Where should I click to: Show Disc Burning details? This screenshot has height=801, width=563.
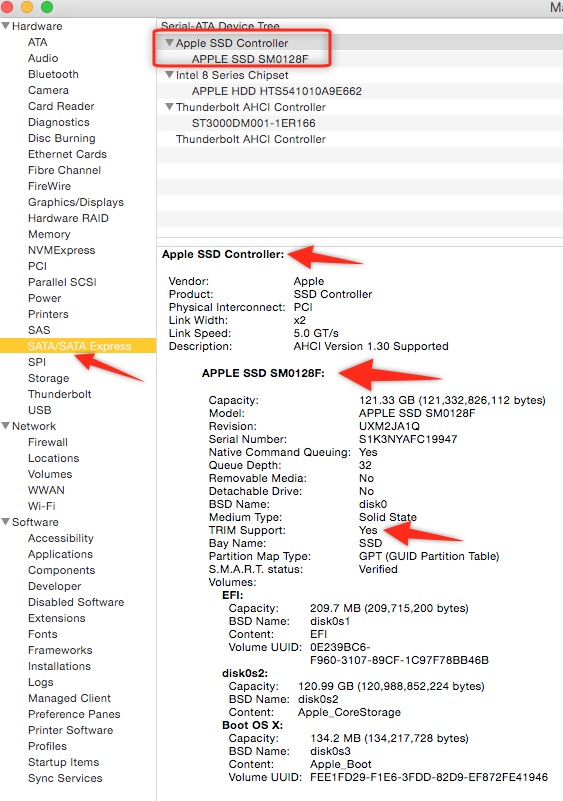[61, 138]
